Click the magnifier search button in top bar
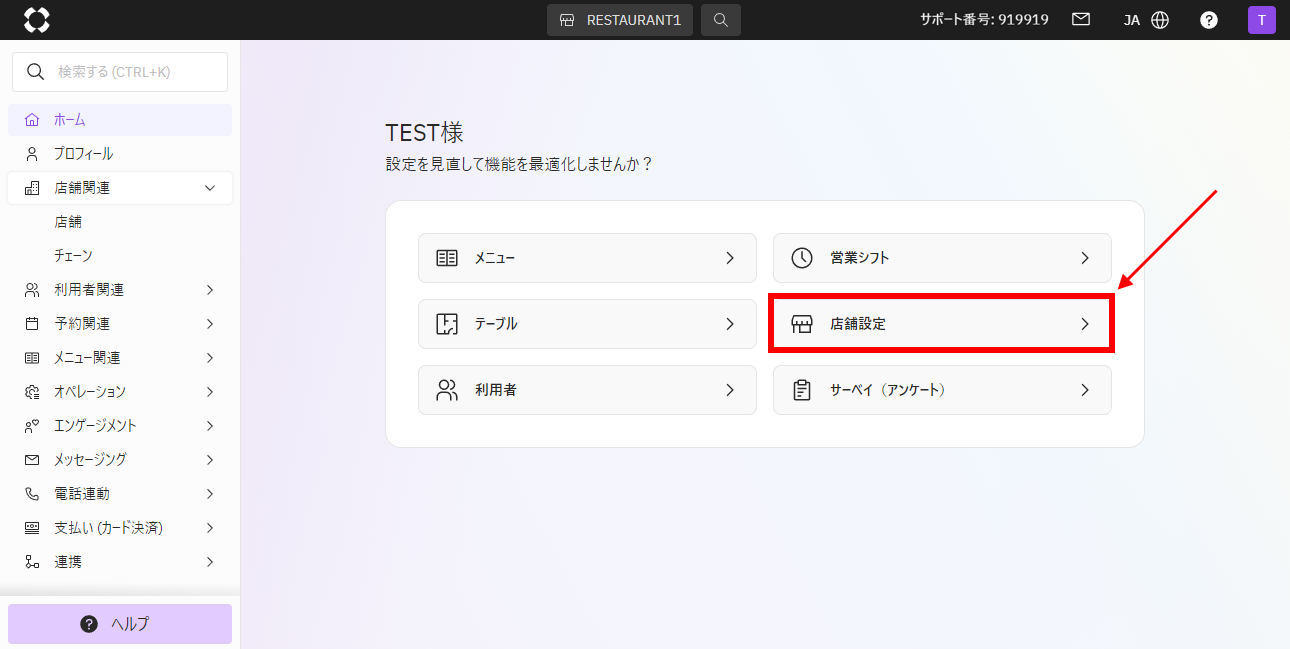The height and width of the screenshot is (649, 1290). coord(720,20)
